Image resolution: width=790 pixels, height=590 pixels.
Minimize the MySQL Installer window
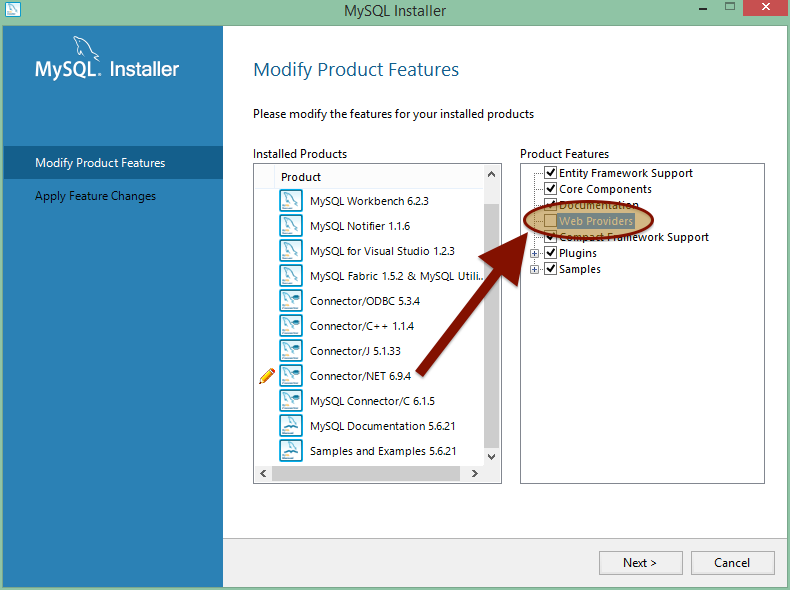tap(703, 9)
